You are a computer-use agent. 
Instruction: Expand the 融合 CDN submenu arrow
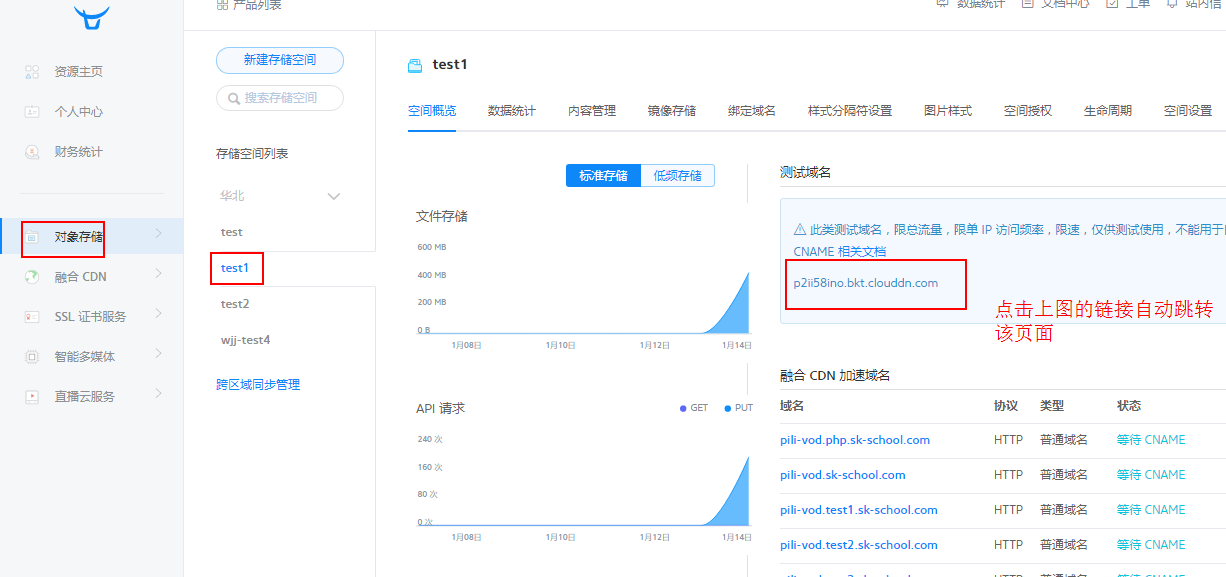click(x=158, y=275)
